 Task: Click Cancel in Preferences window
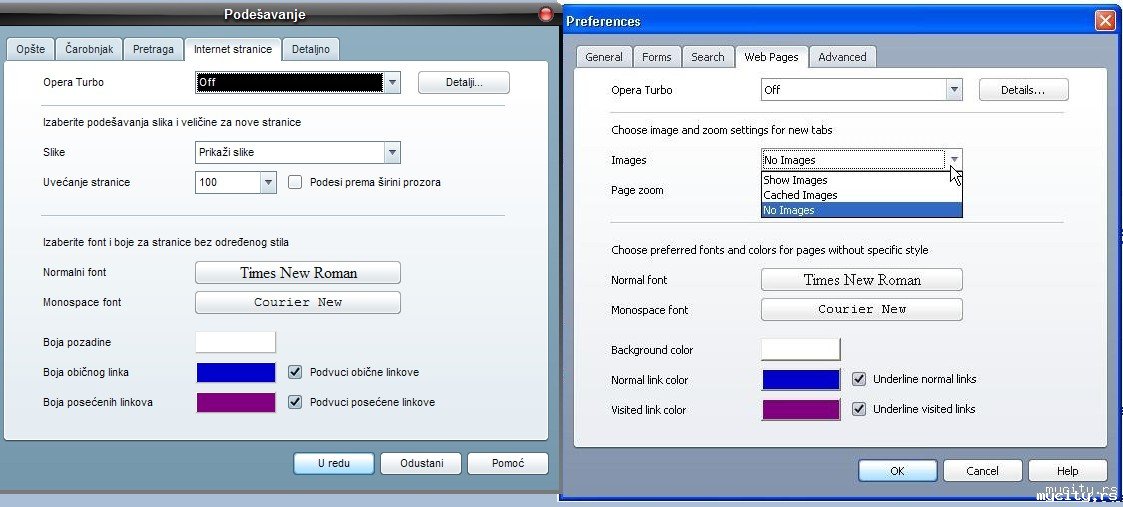[x=982, y=470]
